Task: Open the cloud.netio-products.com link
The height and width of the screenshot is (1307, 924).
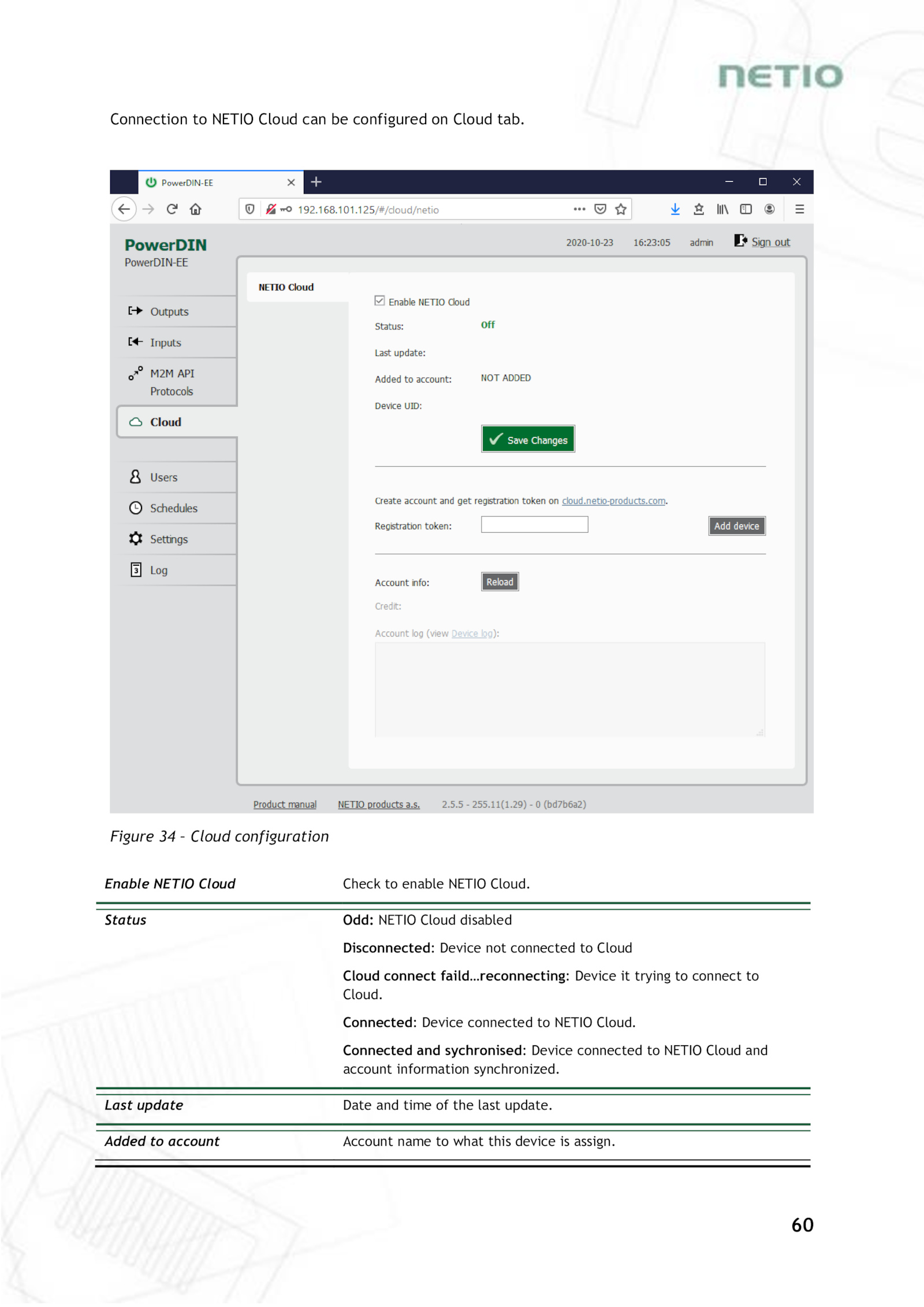Action: (x=613, y=501)
